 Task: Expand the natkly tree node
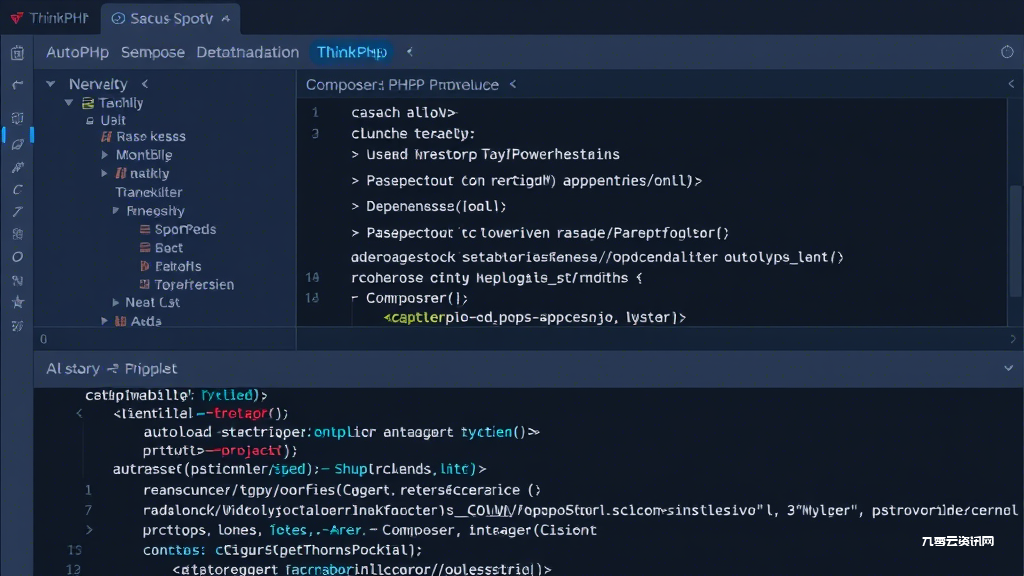[104, 174]
